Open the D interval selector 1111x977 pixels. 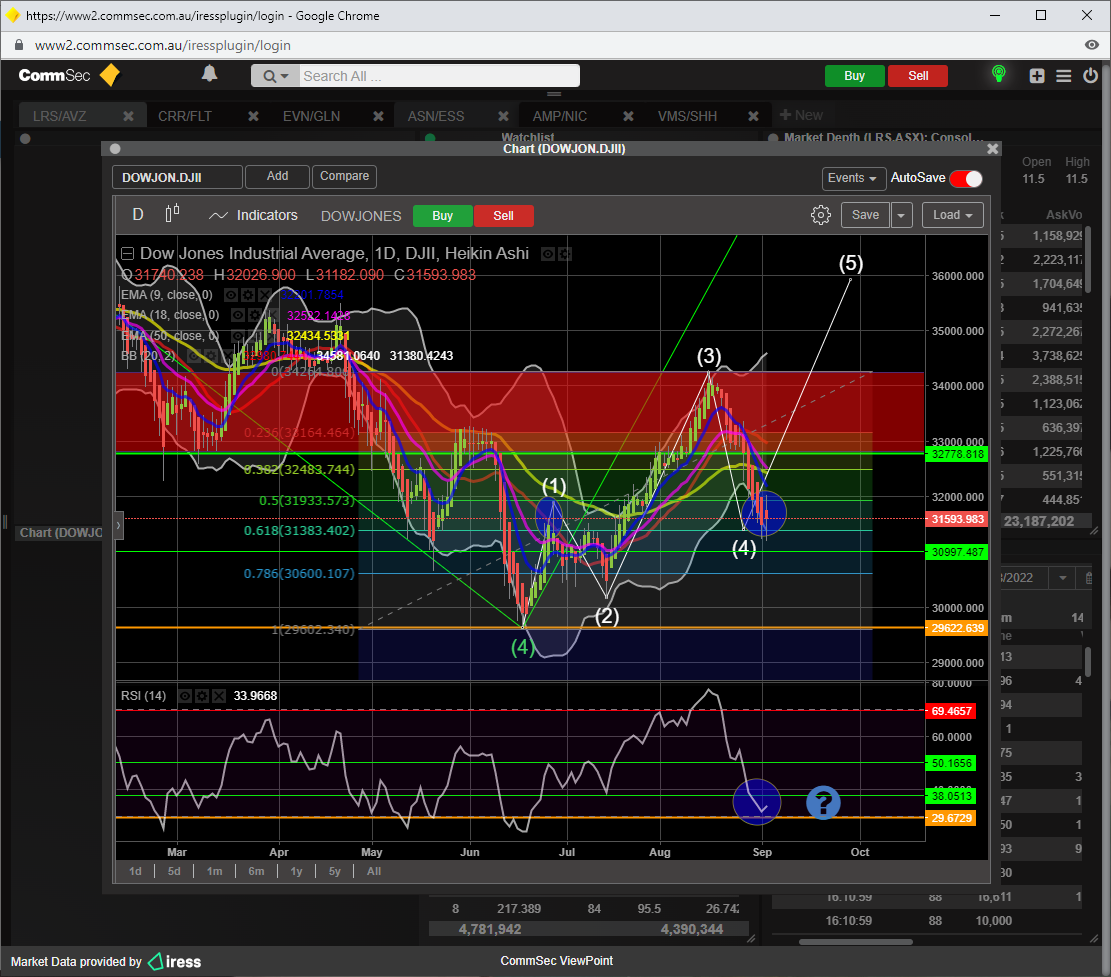pyautogui.click(x=138, y=215)
